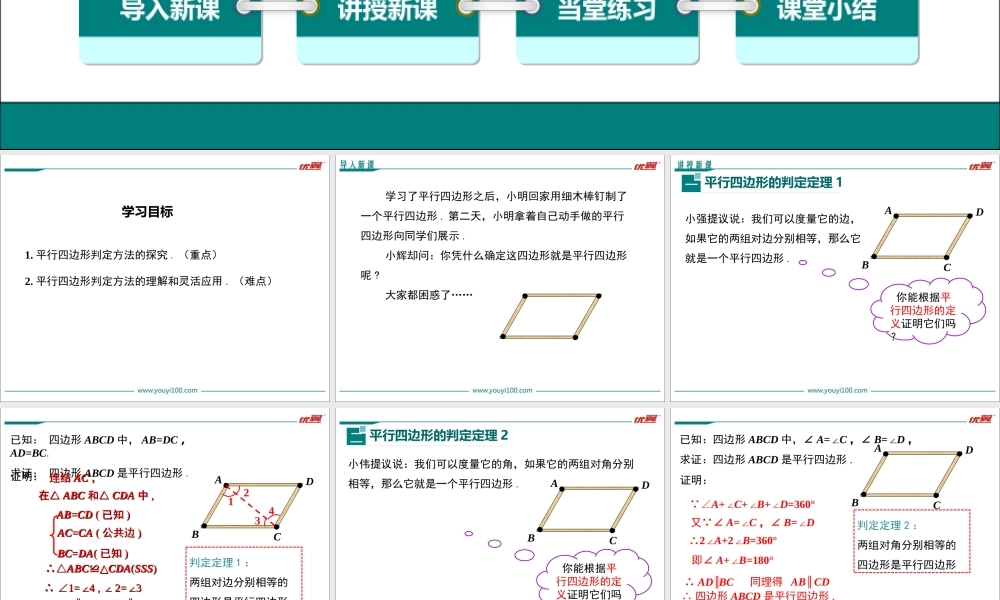The width and height of the screenshot is (1000, 600).
Task: Click the line AC=CA (公共边)
Action: [99, 533]
